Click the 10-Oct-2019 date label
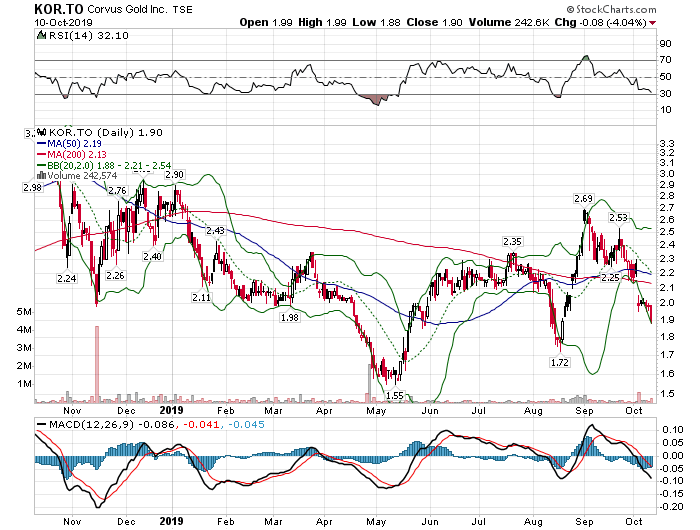The width and height of the screenshot is (700, 530). click(x=63, y=22)
